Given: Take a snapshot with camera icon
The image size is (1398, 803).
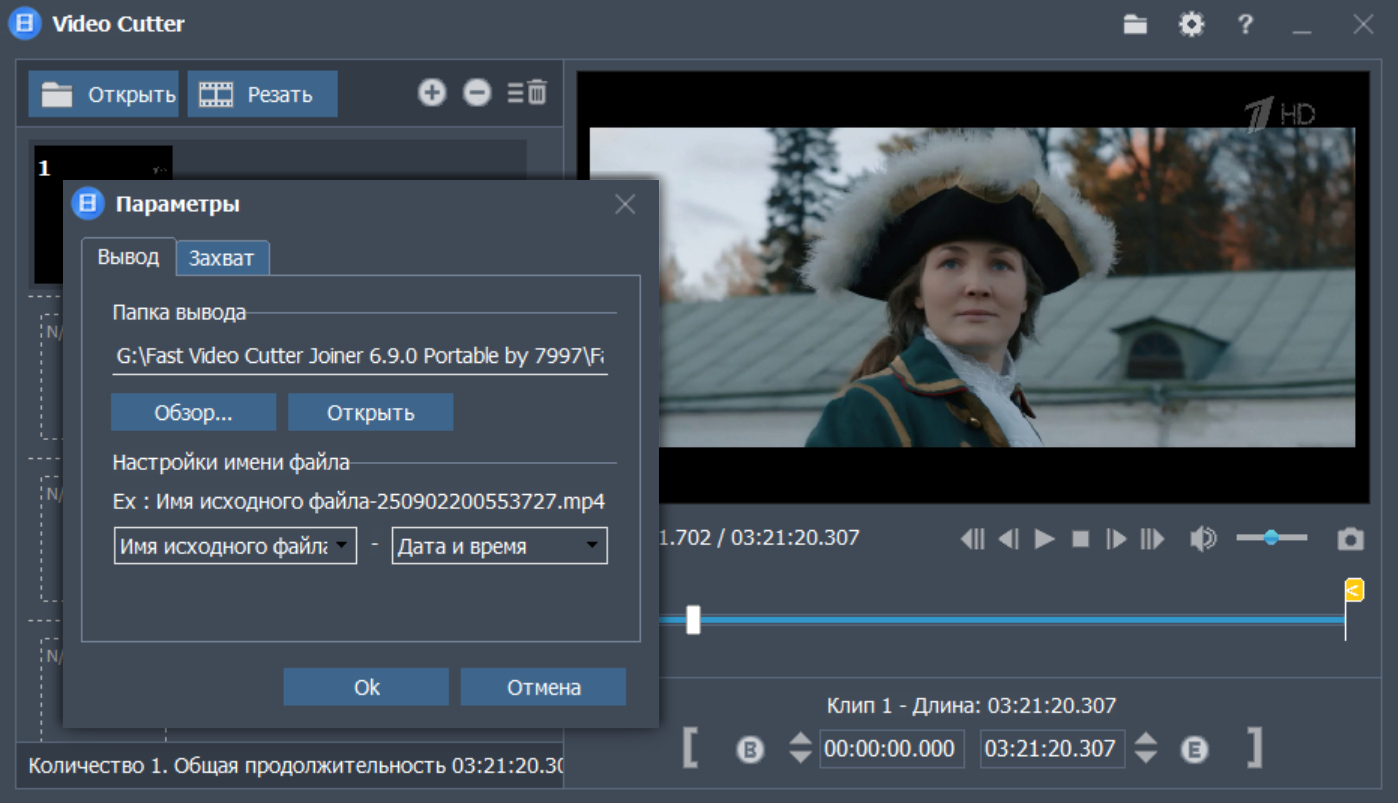Looking at the screenshot, I should point(1351,539).
